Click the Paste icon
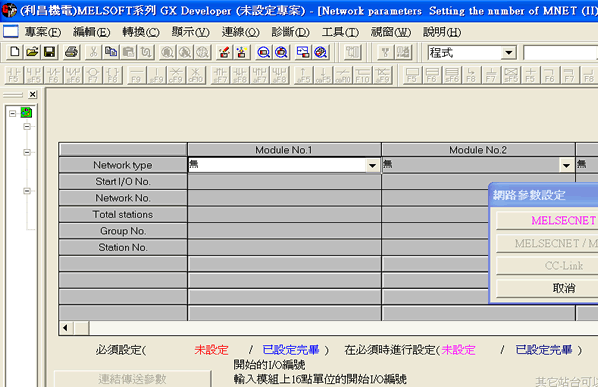598x387 pixels. (x=129, y=52)
